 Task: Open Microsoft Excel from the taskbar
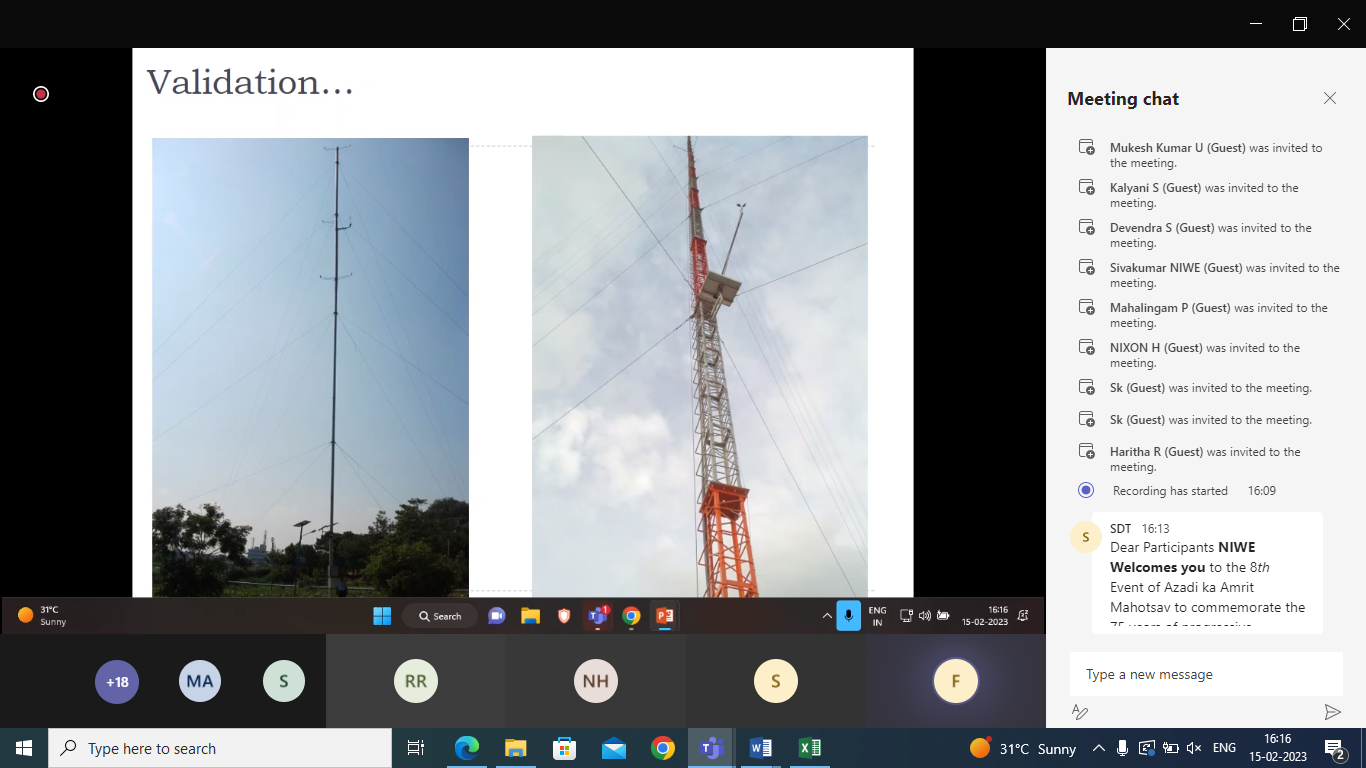coord(810,748)
